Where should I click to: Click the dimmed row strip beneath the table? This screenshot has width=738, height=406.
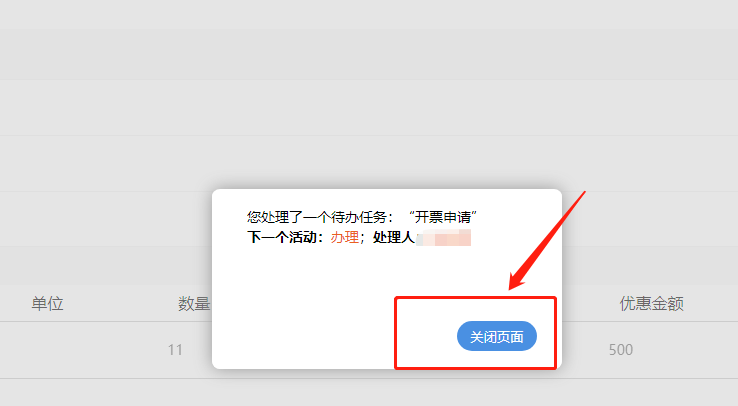pyautogui.click(x=369, y=392)
